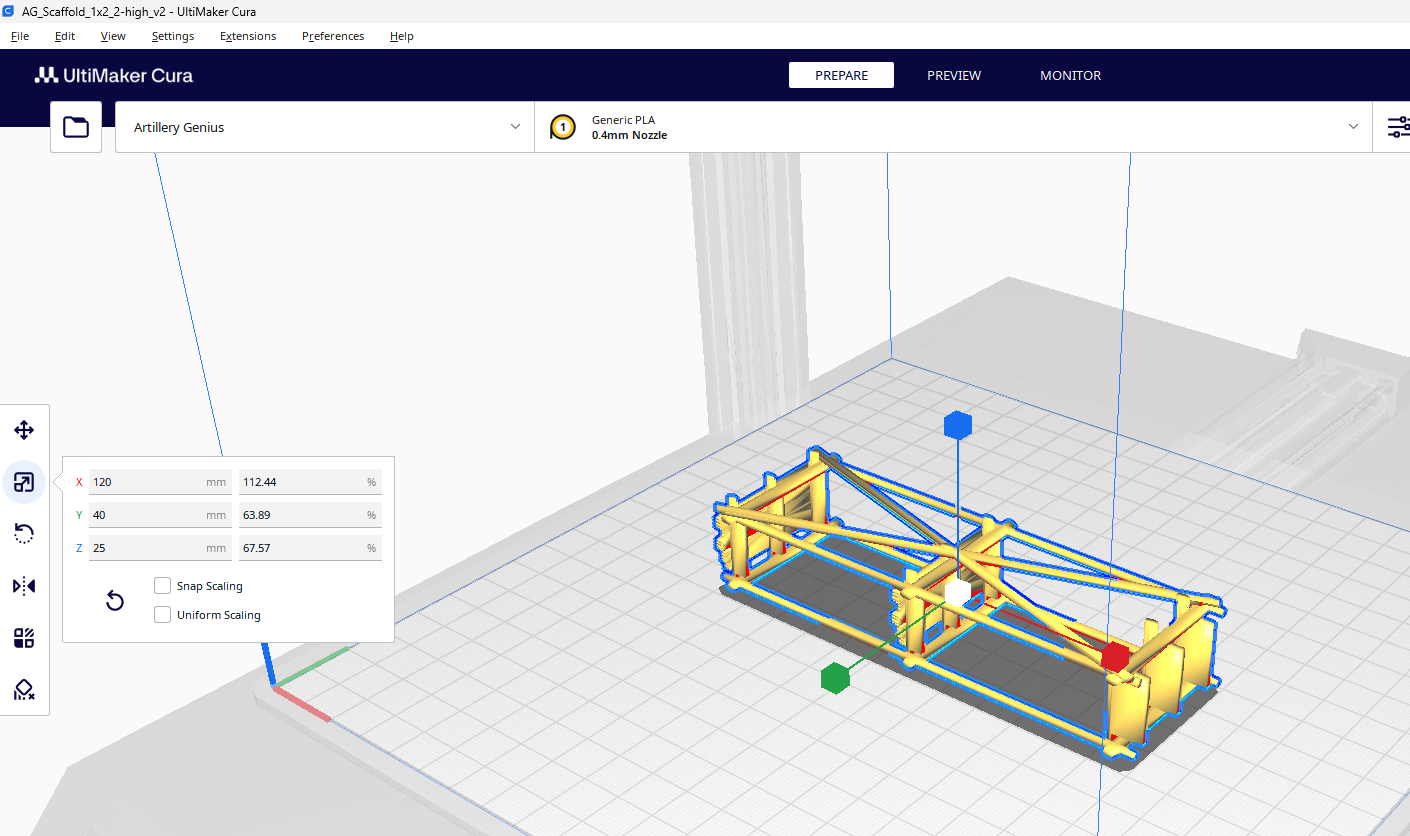Click the Z percent field 67.57
Screen dimensions: 1410x836
click(310, 548)
